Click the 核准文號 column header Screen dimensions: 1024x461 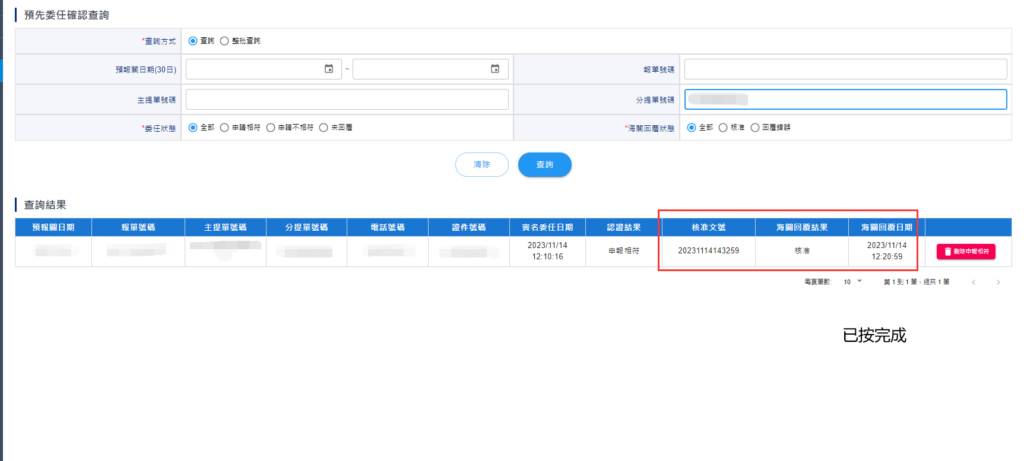pos(707,227)
